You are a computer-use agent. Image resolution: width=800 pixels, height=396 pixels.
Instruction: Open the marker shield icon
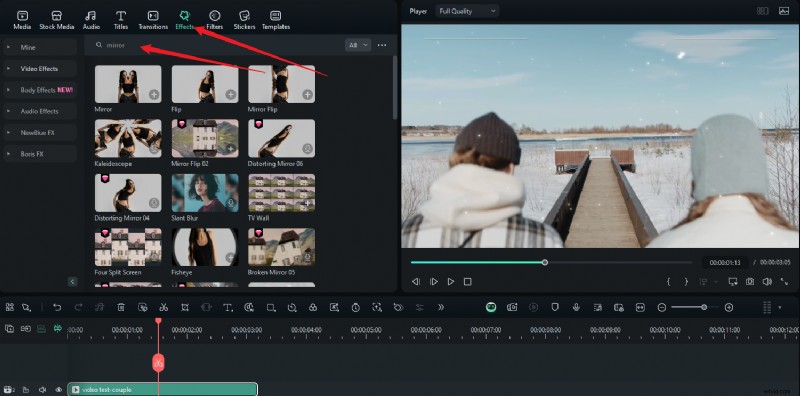pos(555,307)
